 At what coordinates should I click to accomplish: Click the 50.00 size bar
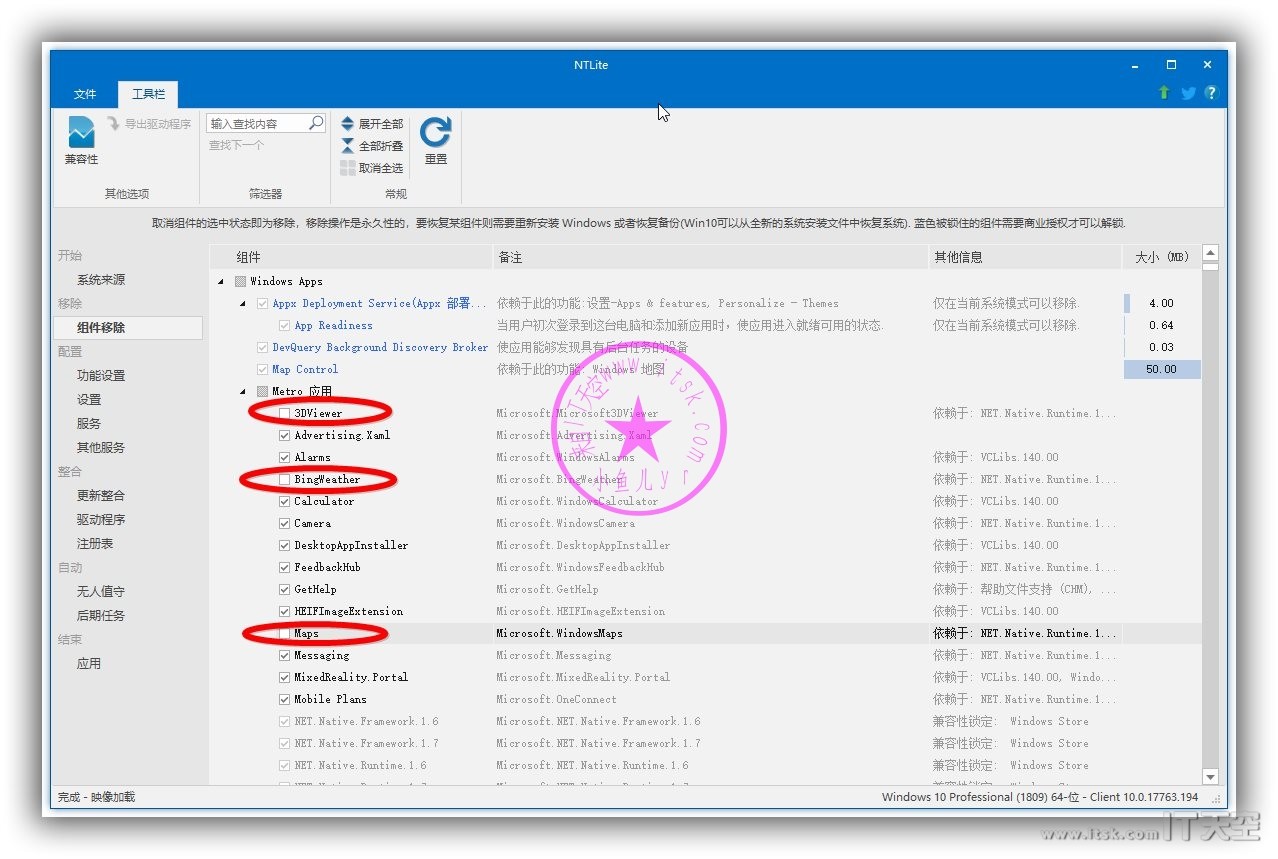(1162, 369)
